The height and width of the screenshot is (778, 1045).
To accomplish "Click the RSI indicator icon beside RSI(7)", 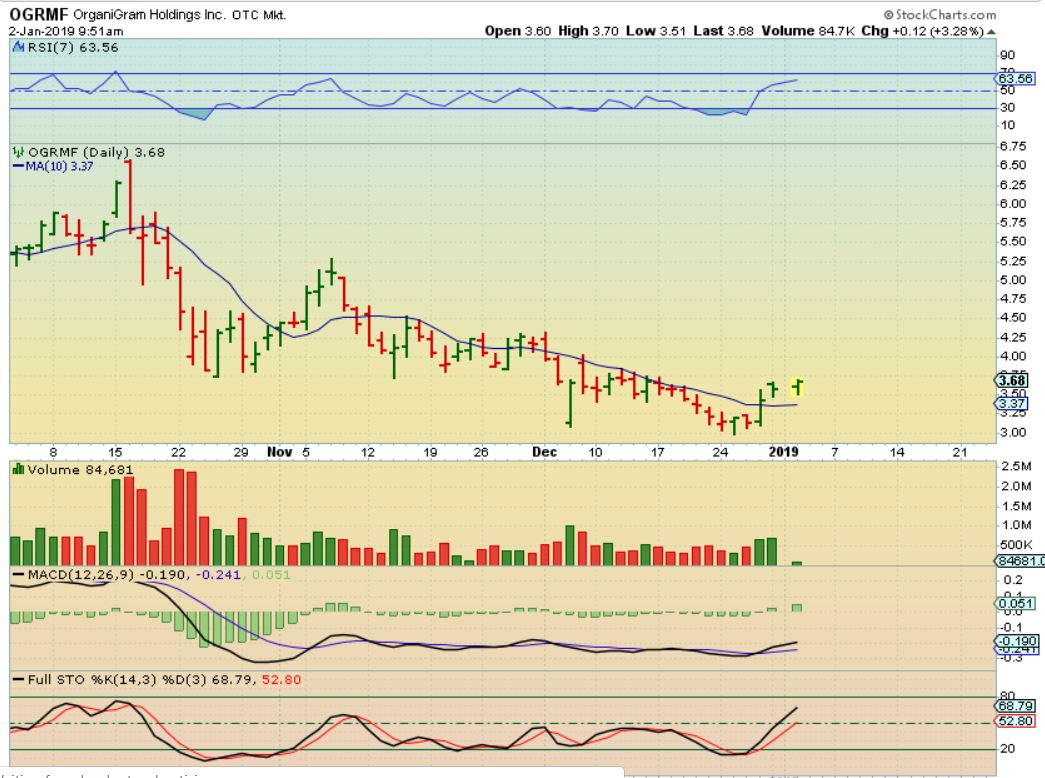I will tap(19, 47).
